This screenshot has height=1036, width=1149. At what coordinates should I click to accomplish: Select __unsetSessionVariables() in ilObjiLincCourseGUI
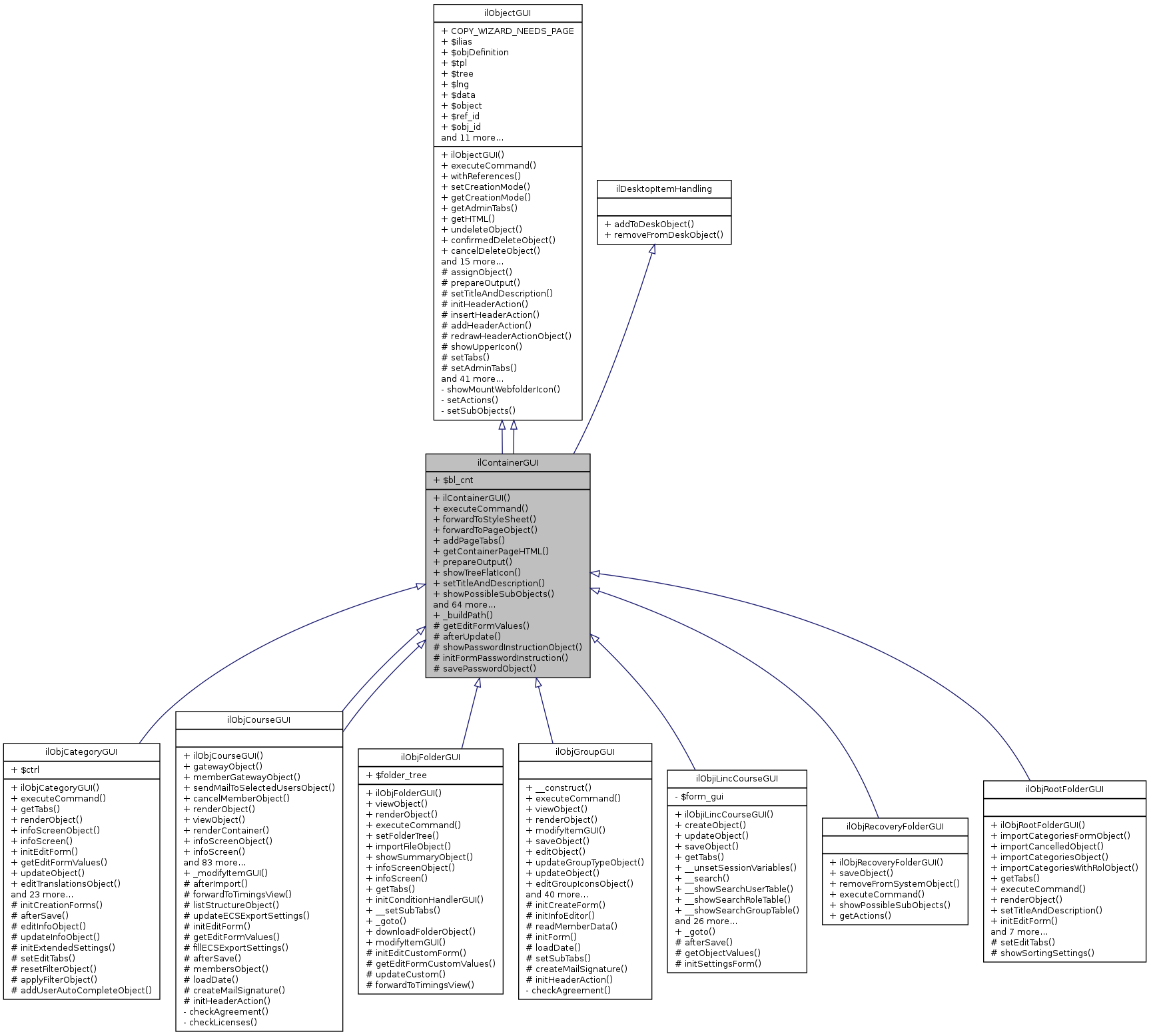(735, 867)
